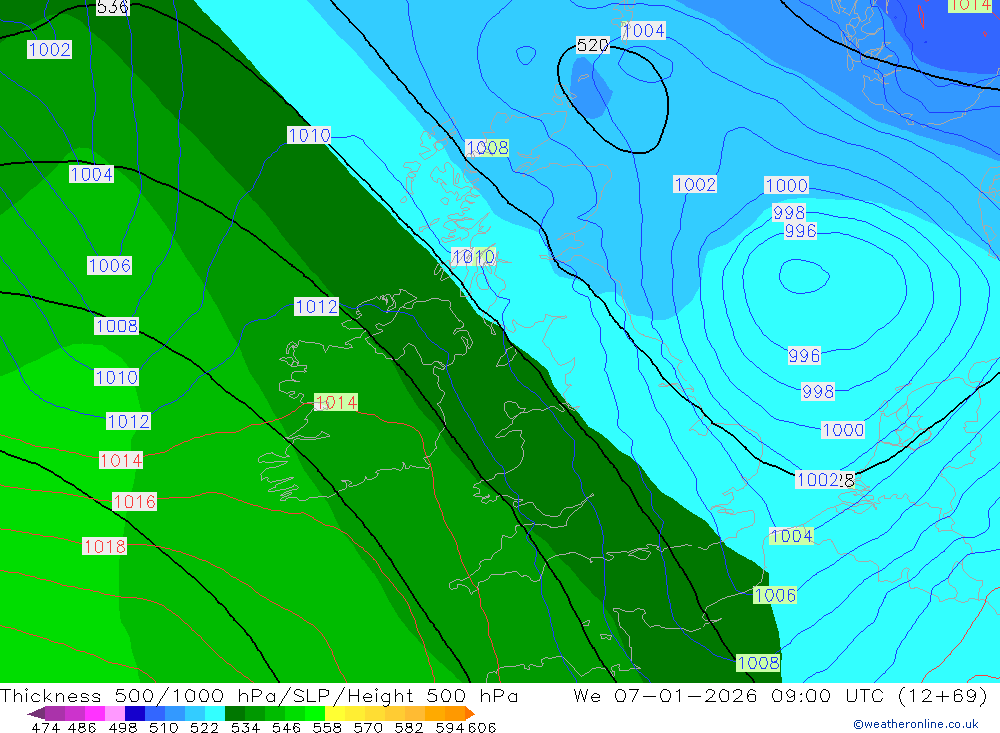Click the legend value 546
The width and height of the screenshot is (1000, 733).
point(286,727)
